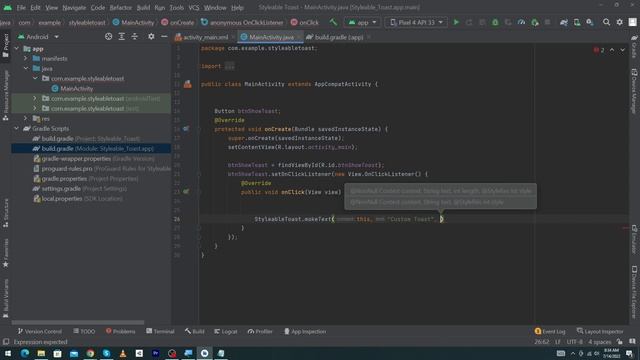Open the run configuration app dropdown
The image size is (640, 360).
click(362, 22)
